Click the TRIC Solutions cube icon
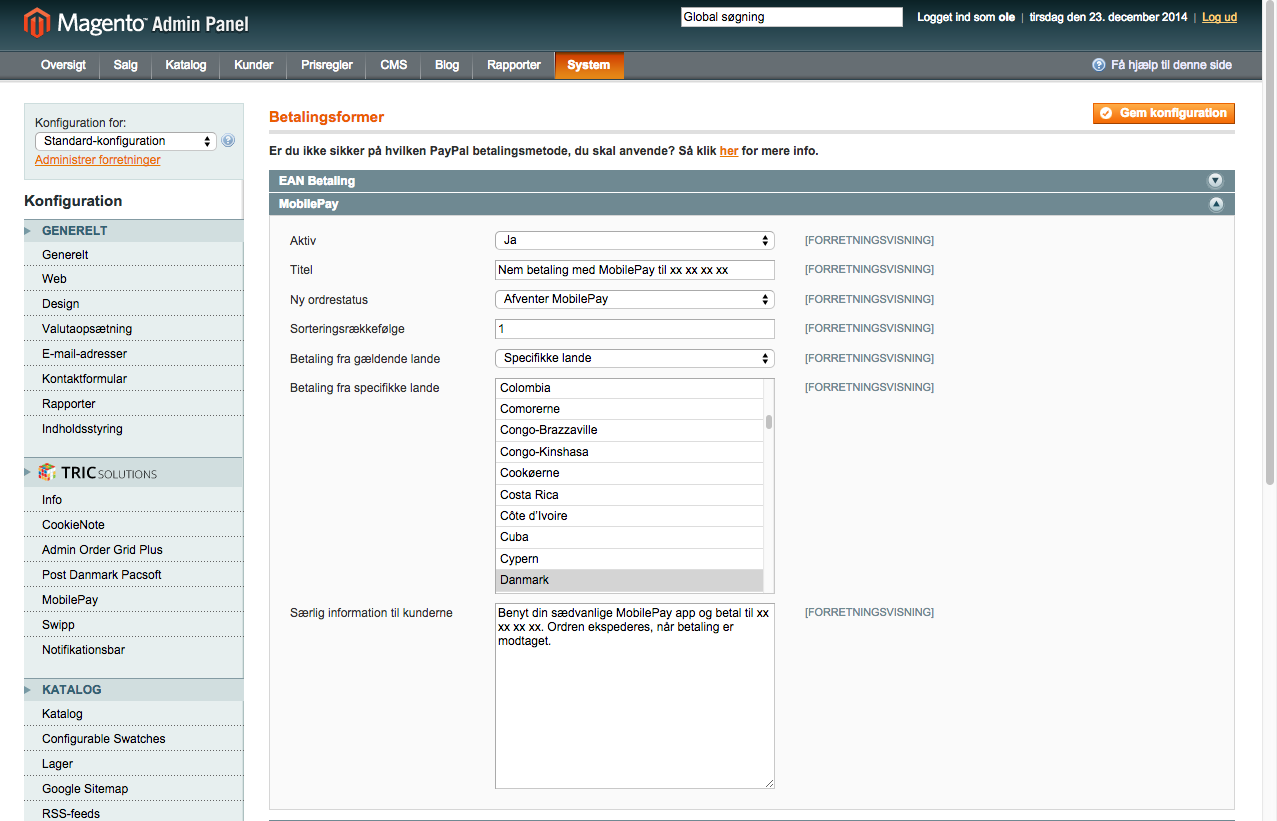The height and width of the screenshot is (821, 1277). tap(47, 473)
